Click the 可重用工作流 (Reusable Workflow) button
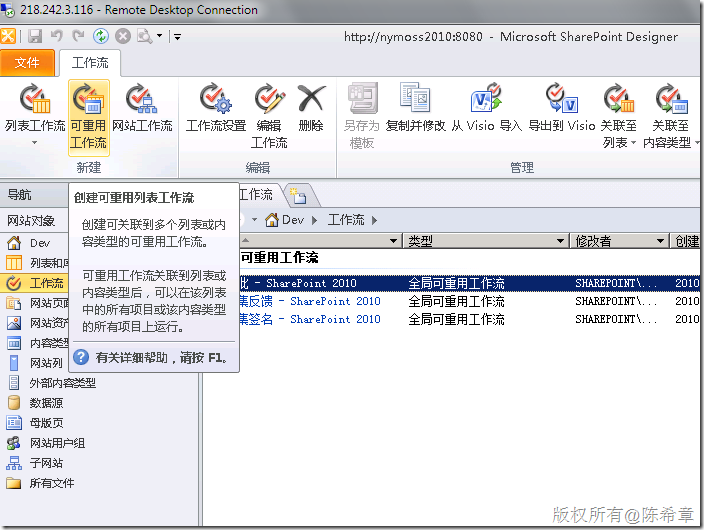Image resolution: width=704 pixels, height=530 pixels. tap(88, 118)
